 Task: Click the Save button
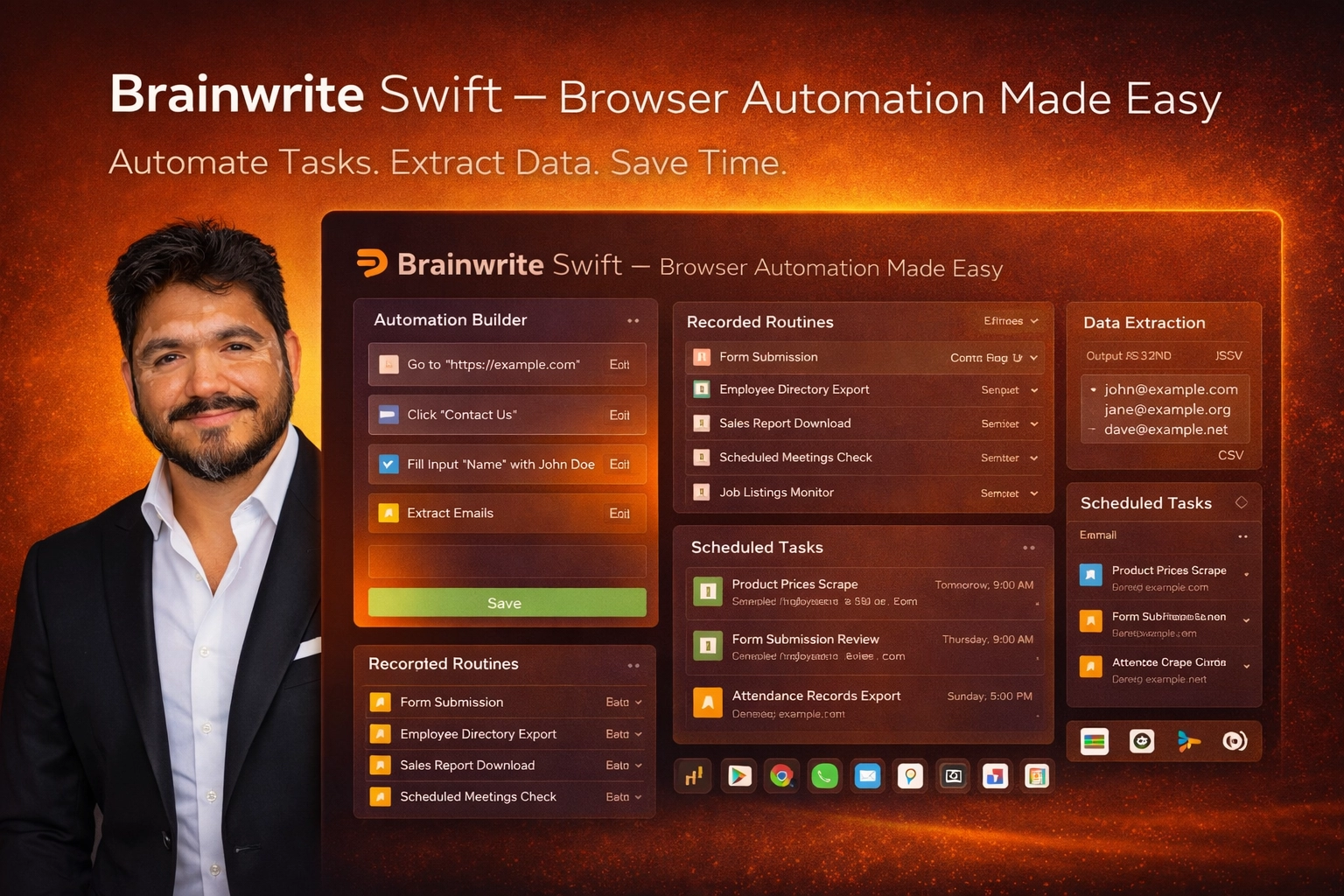pyautogui.click(x=506, y=602)
